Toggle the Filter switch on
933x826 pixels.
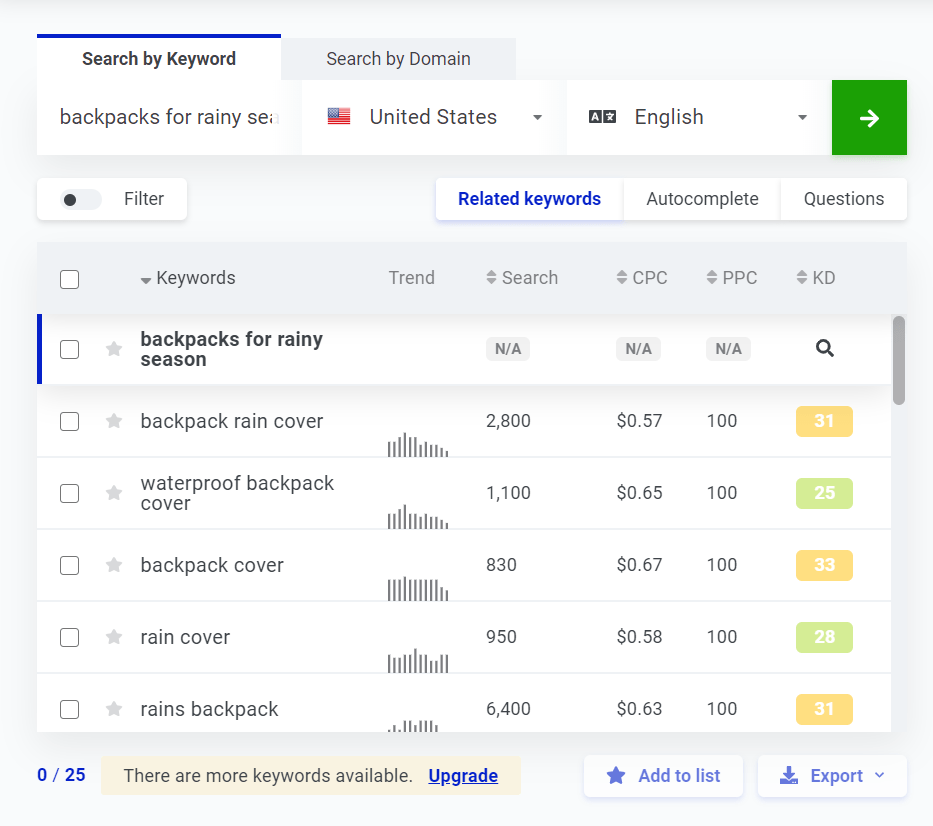point(81,200)
